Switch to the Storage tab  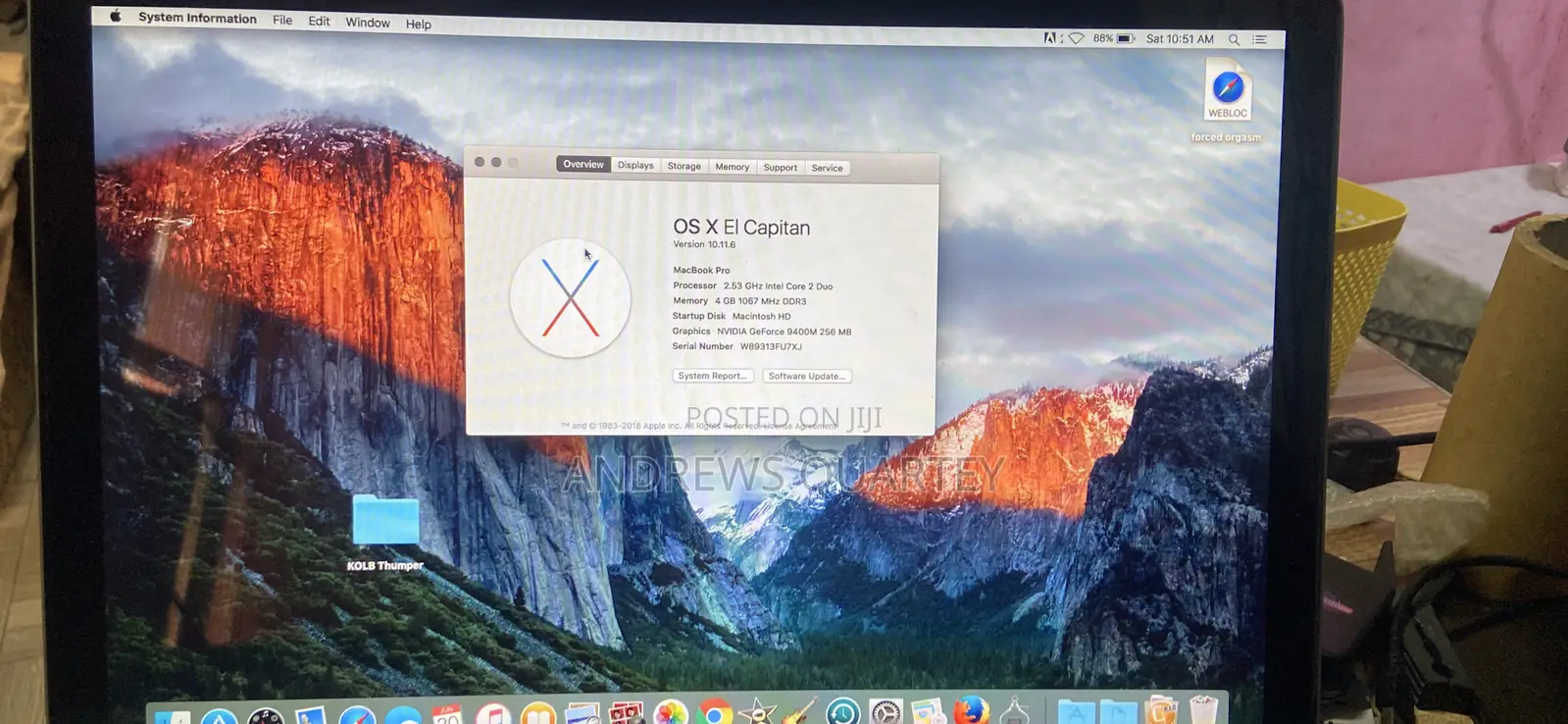(x=684, y=166)
